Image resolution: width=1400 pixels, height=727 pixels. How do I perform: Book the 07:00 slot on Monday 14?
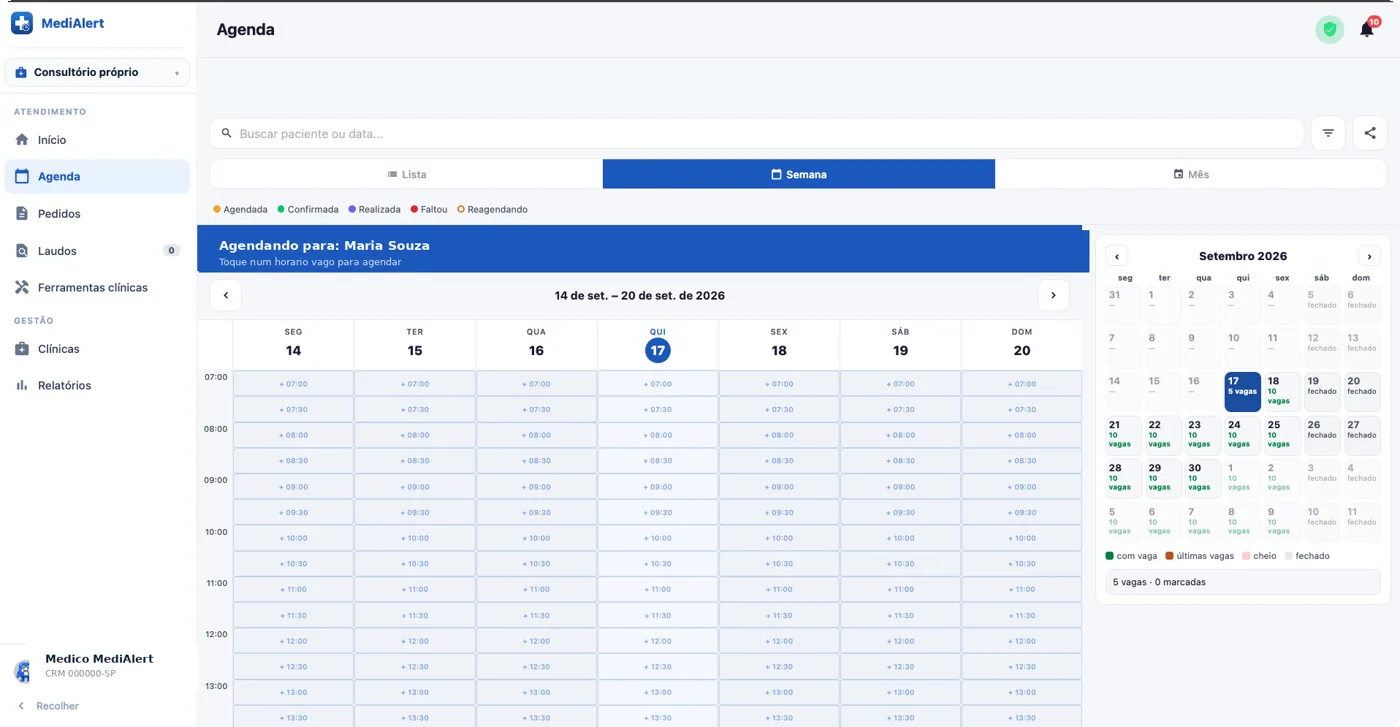pos(294,384)
